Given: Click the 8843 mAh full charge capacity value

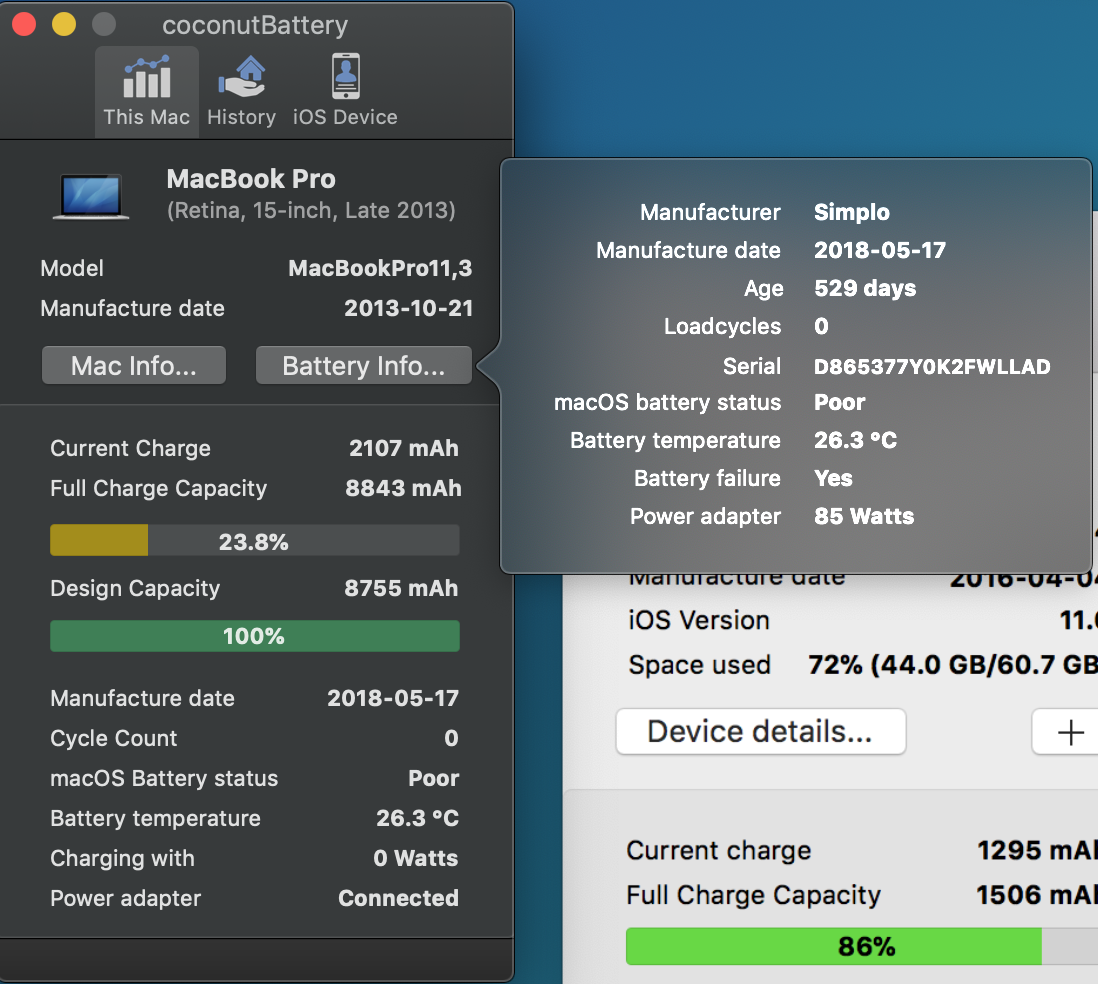Looking at the screenshot, I should [x=403, y=488].
